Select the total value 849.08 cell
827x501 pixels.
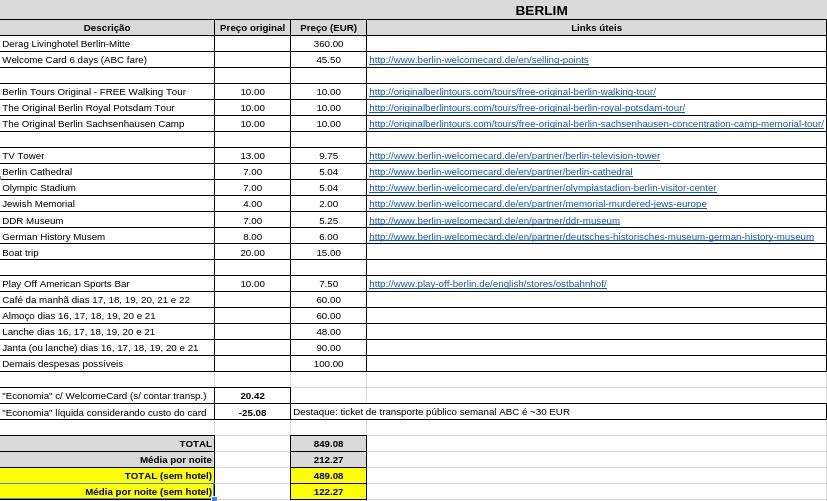pos(328,444)
